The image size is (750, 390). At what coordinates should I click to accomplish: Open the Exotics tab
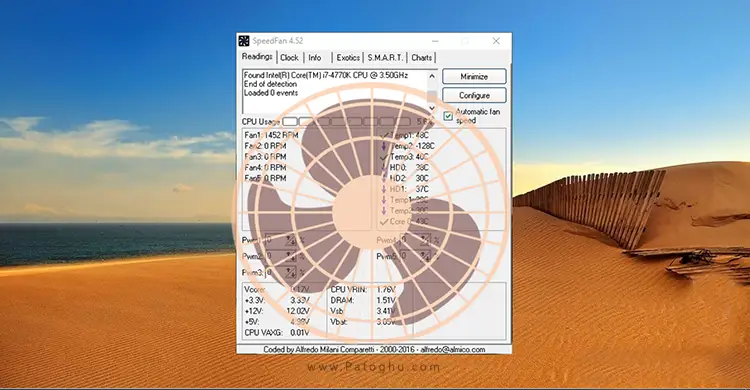tap(348, 57)
